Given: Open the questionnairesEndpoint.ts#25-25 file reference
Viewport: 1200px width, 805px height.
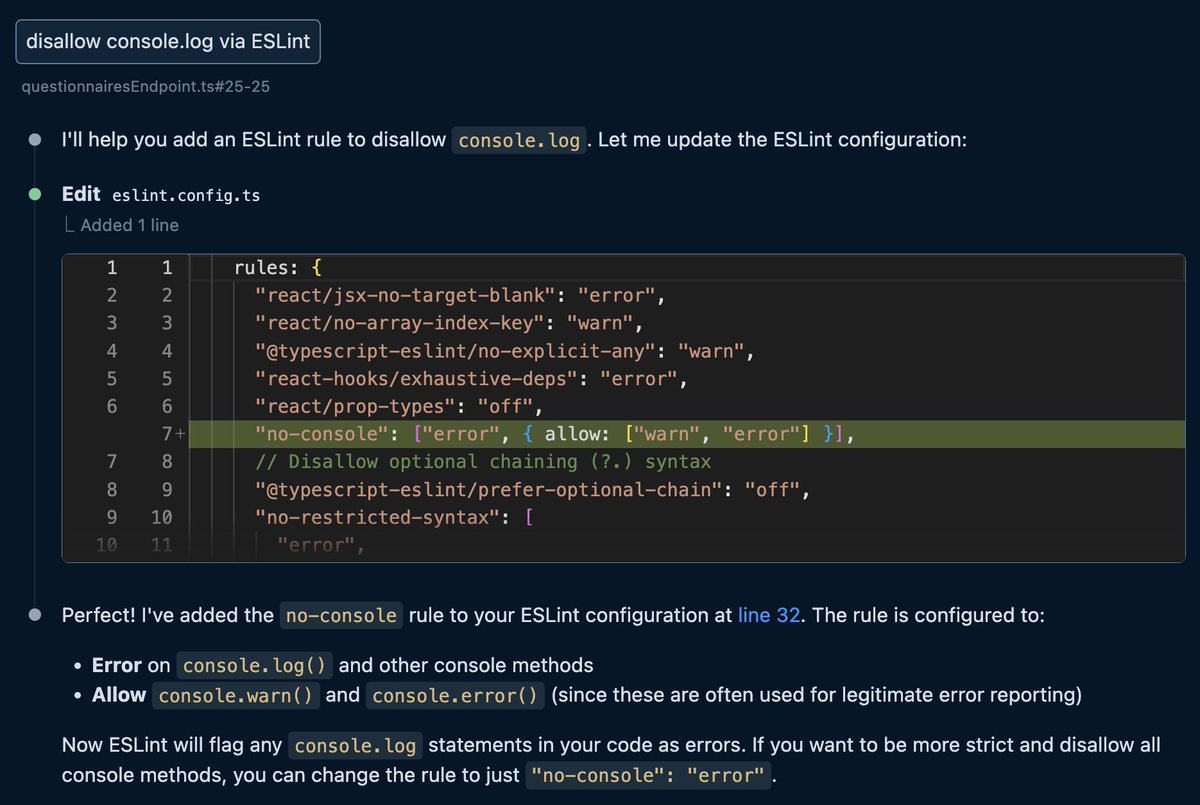Looking at the screenshot, I should pos(146,86).
